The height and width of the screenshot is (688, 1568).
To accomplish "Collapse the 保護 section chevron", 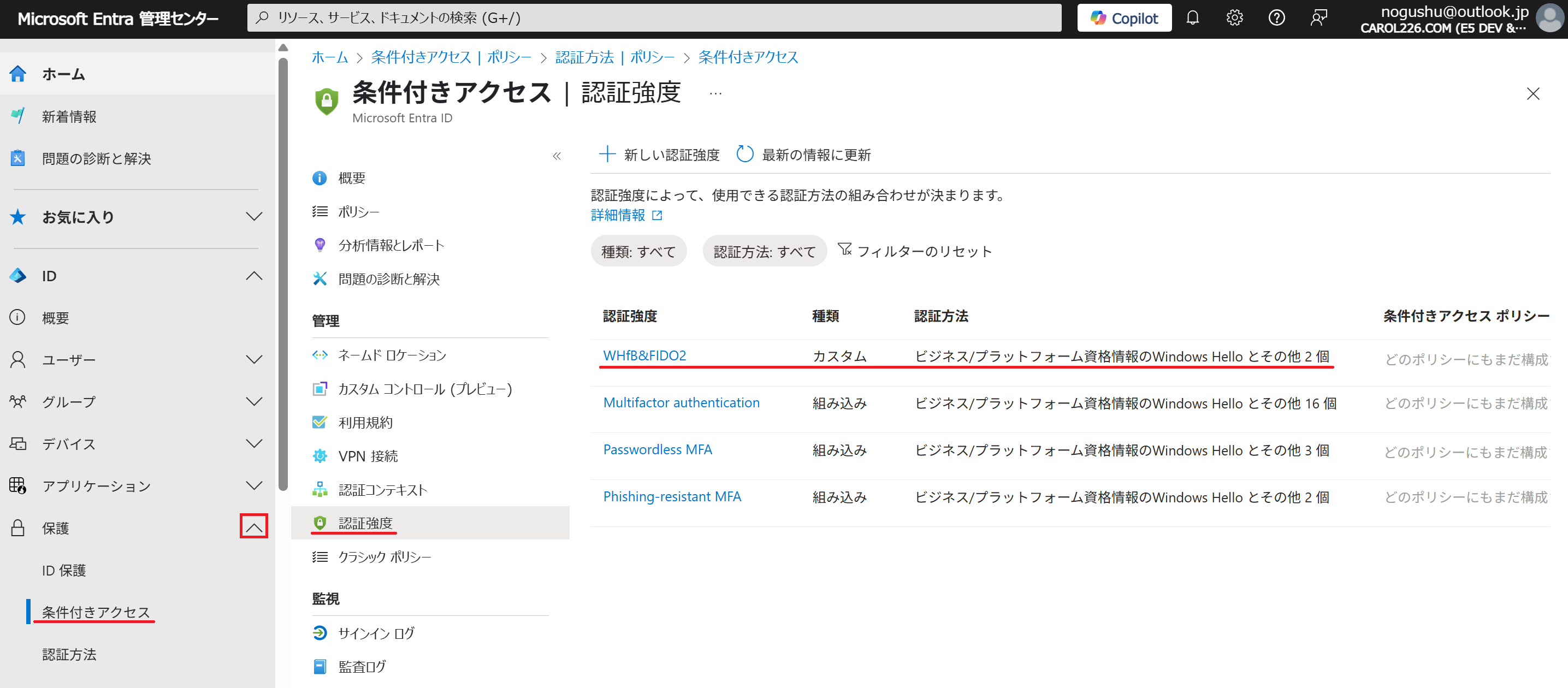I will click(254, 527).
